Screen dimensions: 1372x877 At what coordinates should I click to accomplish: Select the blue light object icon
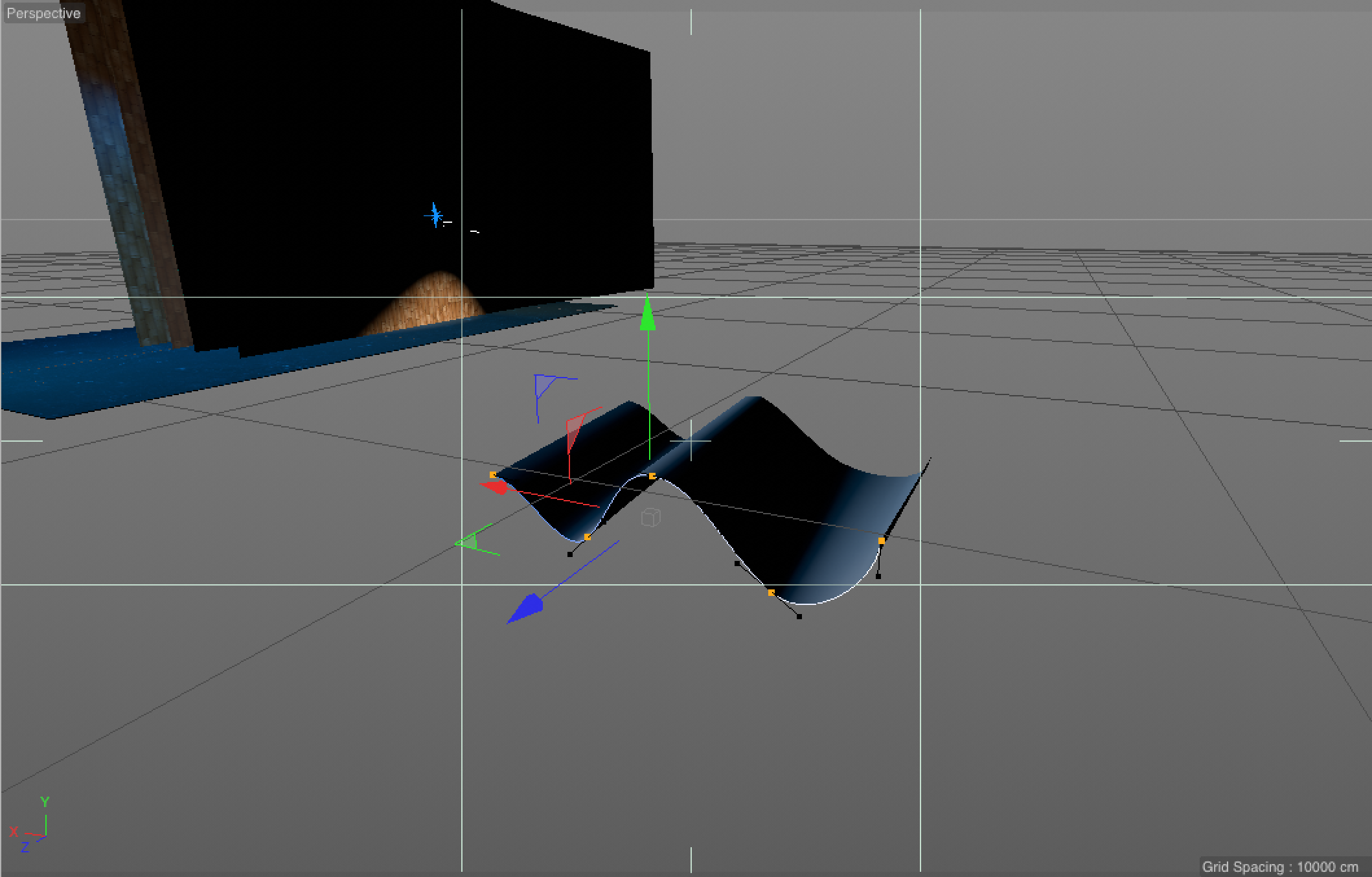click(435, 215)
